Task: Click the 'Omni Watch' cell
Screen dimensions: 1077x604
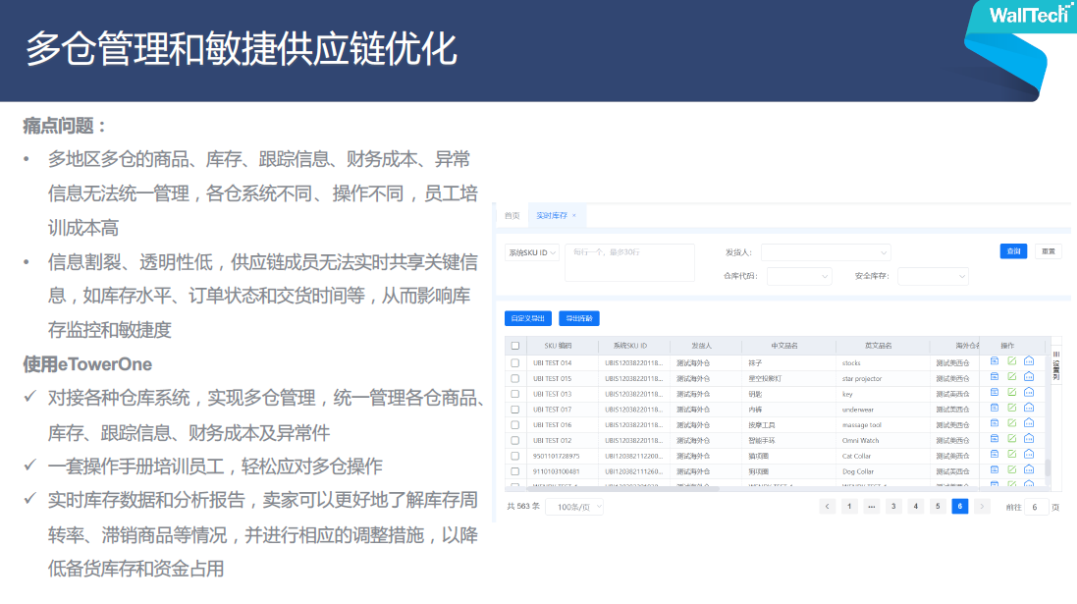Action: pos(860,440)
